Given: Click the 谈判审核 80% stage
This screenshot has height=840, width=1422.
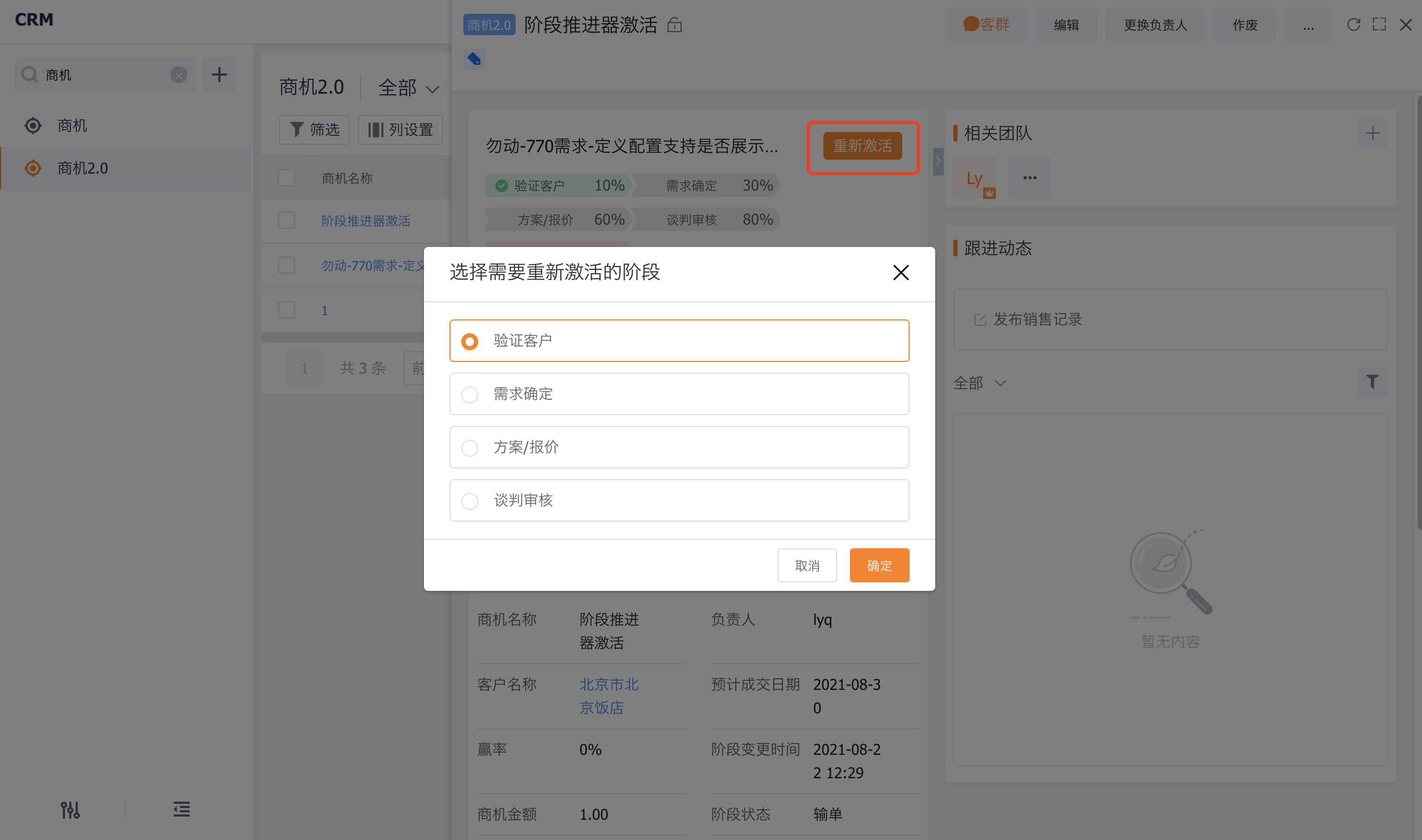Looking at the screenshot, I should coord(706,220).
